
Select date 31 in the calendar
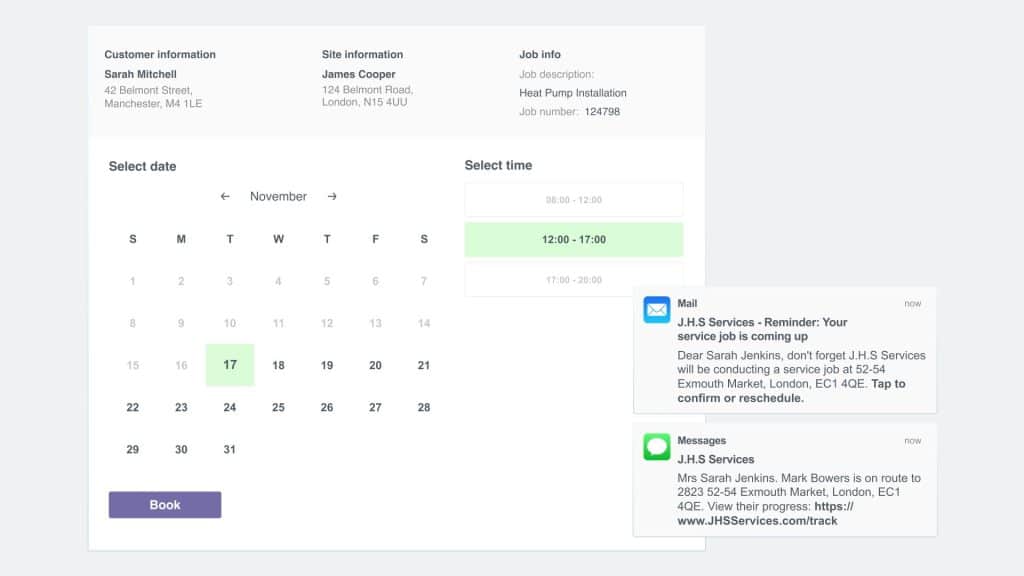[229, 449]
